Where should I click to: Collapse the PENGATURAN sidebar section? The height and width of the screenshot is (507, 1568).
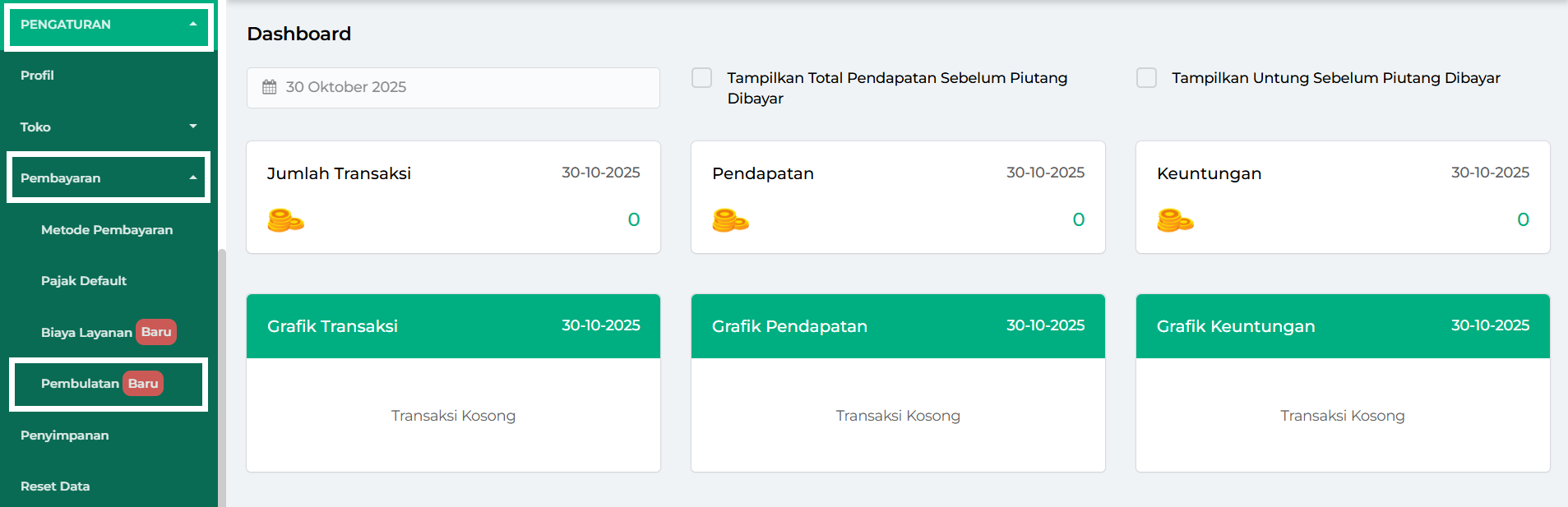193,25
